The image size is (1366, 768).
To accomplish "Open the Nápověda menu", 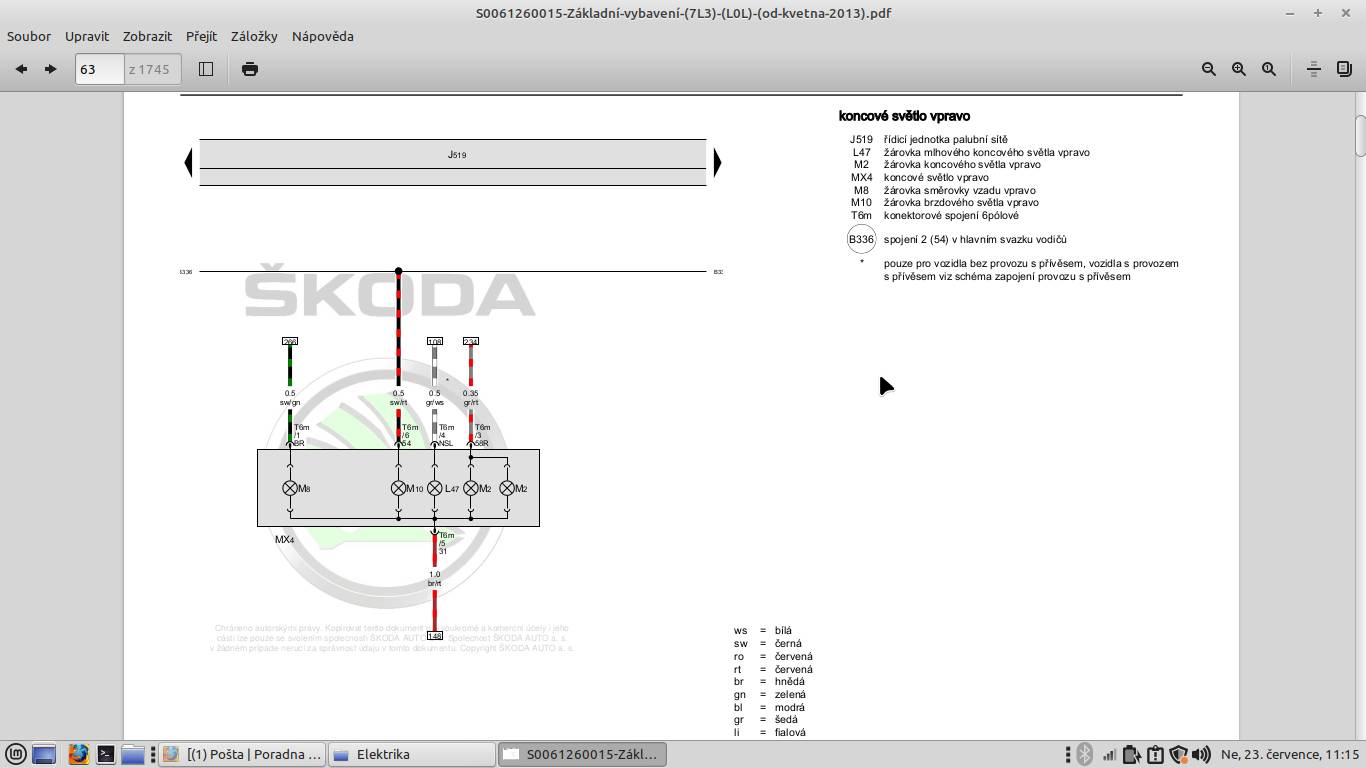I will pos(323,36).
